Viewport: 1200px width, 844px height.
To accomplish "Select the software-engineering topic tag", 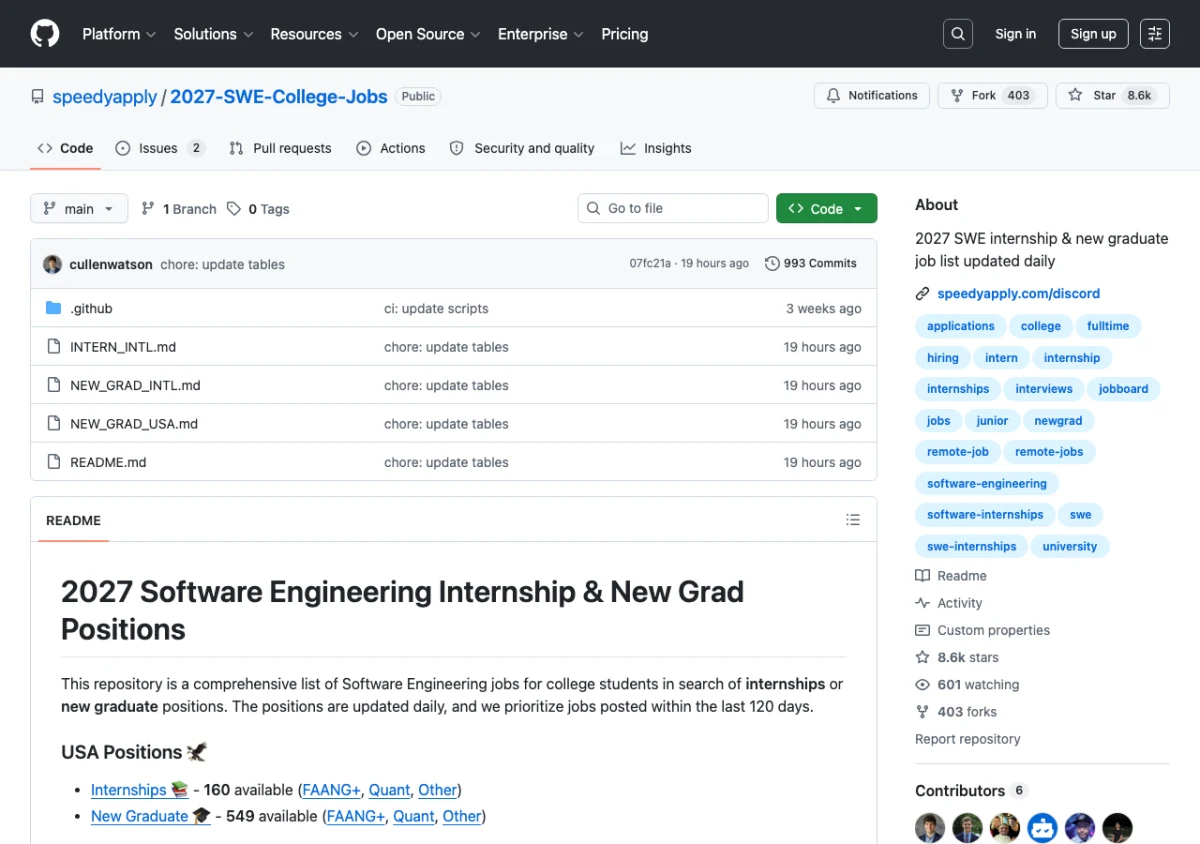I will (x=987, y=484).
